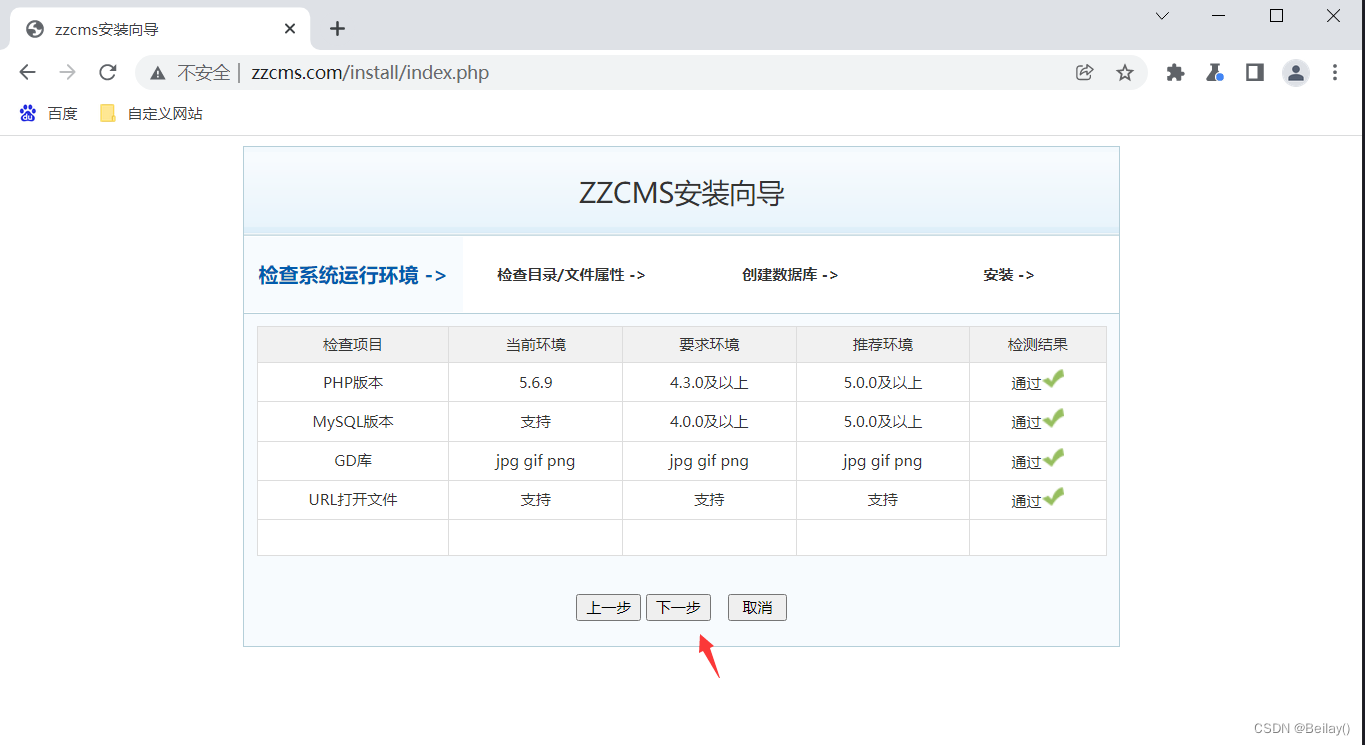Select the 检查系统运行环境 step
The width and height of the screenshot is (1365, 745).
point(352,275)
